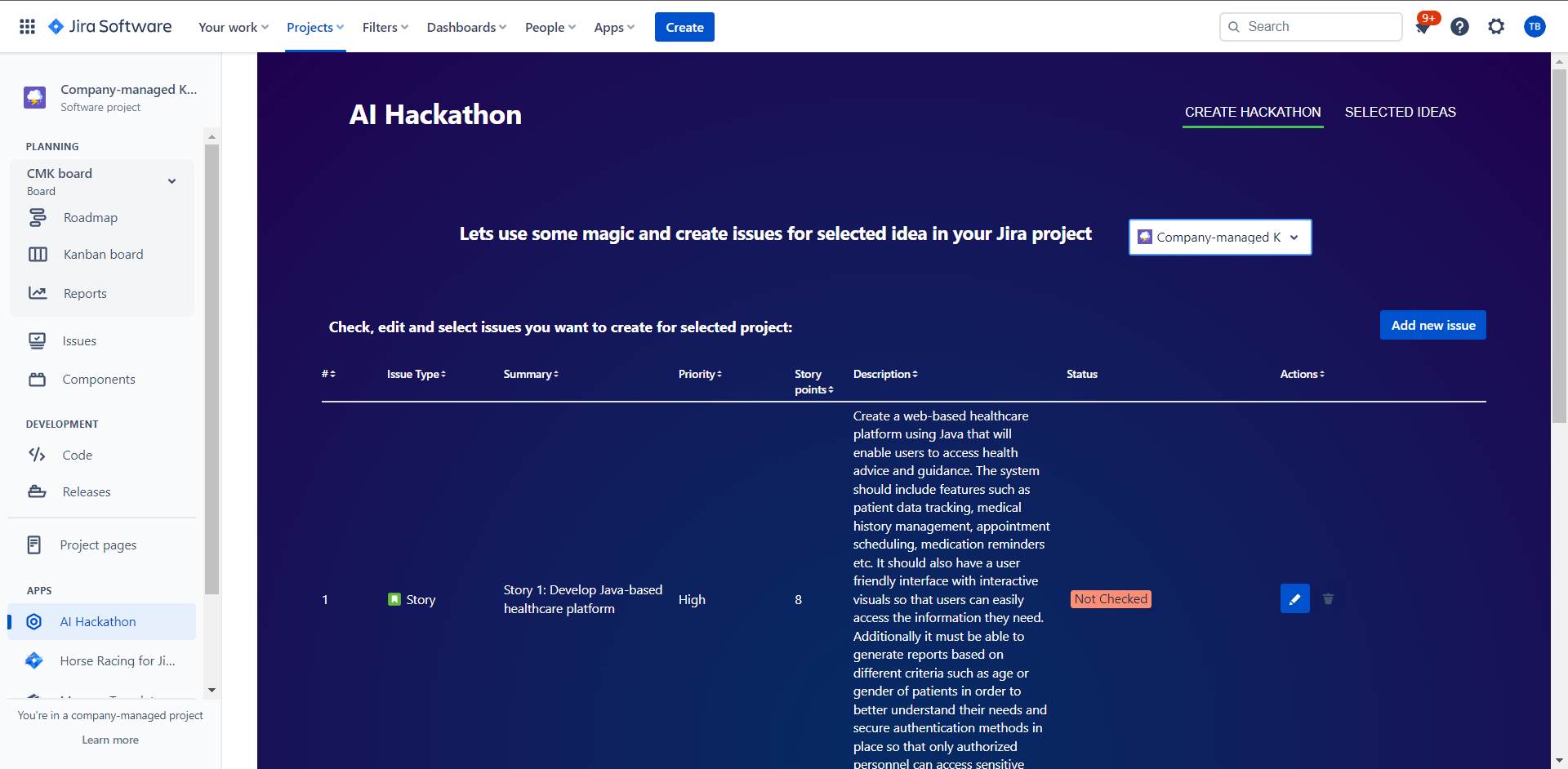Click the sidebar scrollbar up arrow

[212, 136]
